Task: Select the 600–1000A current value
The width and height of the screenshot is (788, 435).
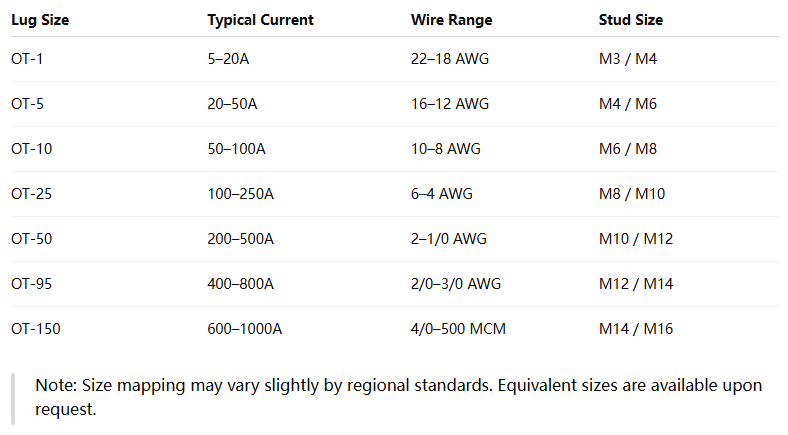Action: (x=244, y=329)
